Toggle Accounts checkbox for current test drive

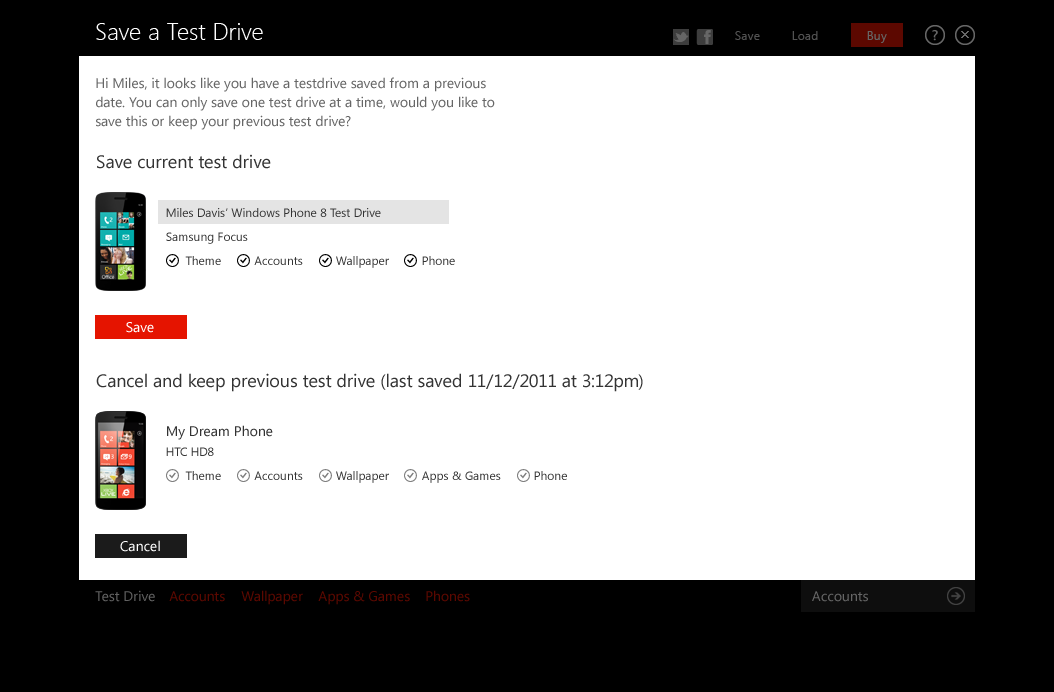pyautogui.click(x=243, y=260)
